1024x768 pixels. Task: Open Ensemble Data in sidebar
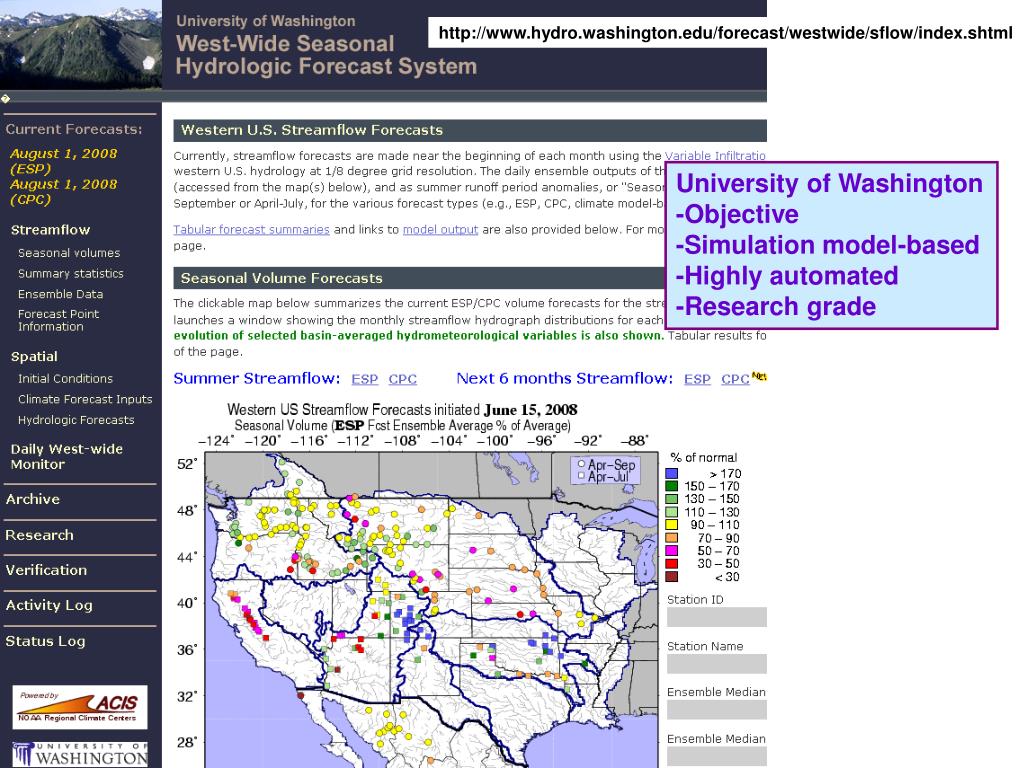click(x=60, y=294)
